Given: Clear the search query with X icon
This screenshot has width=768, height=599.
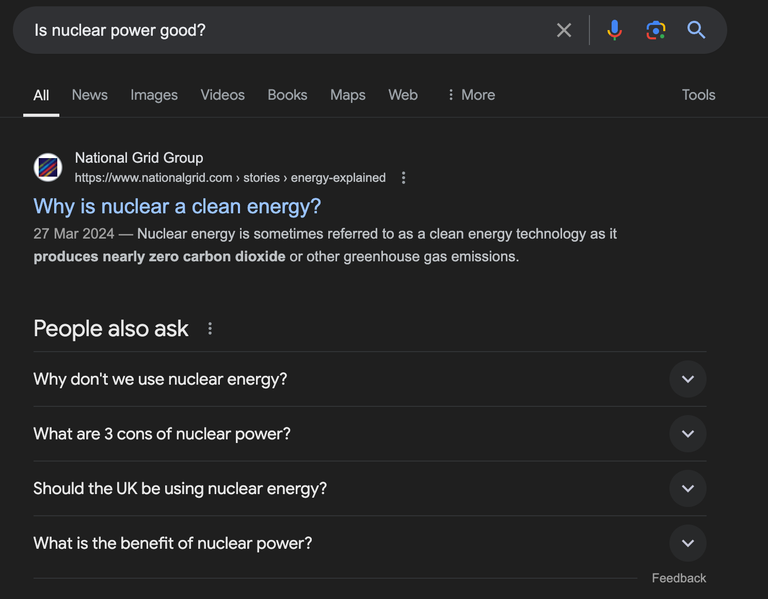Looking at the screenshot, I should 564,30.
